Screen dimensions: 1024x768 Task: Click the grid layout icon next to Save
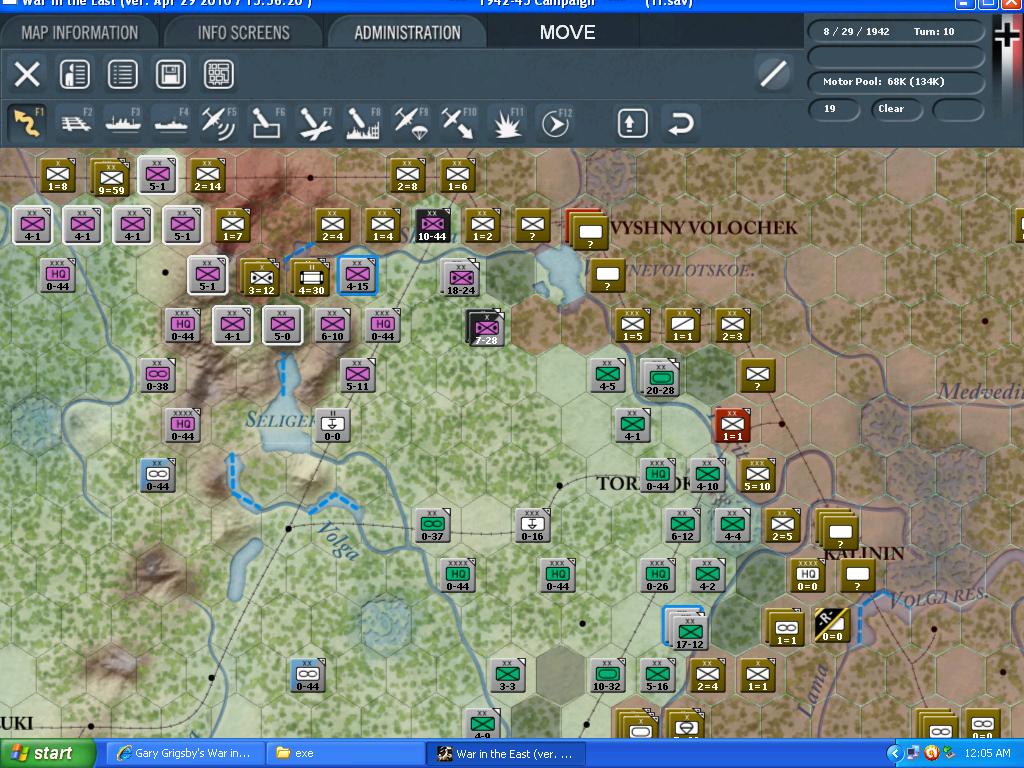pyautogui.click(x=219, y=74)
